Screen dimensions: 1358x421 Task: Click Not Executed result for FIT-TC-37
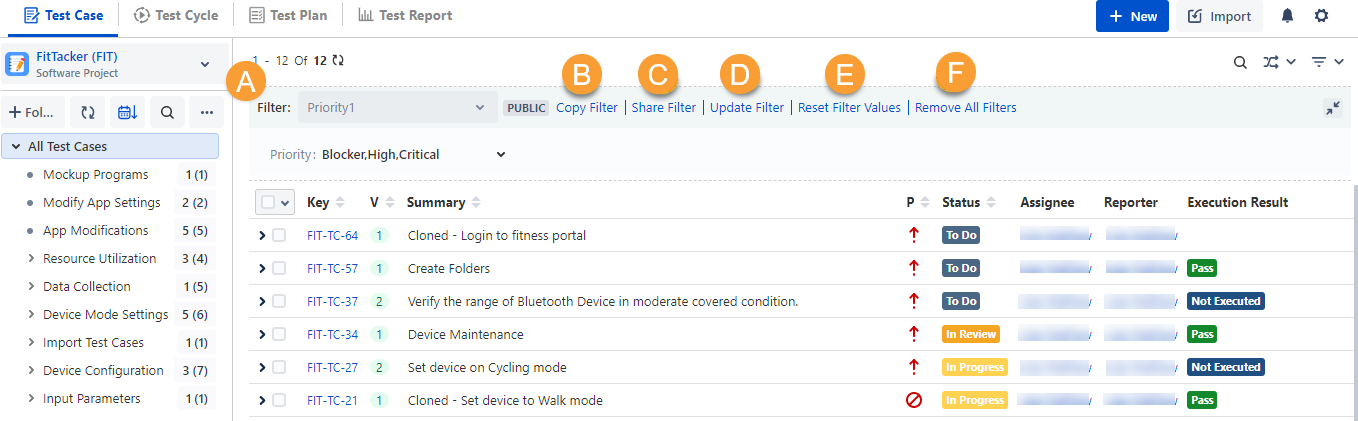click(1225, 301)
